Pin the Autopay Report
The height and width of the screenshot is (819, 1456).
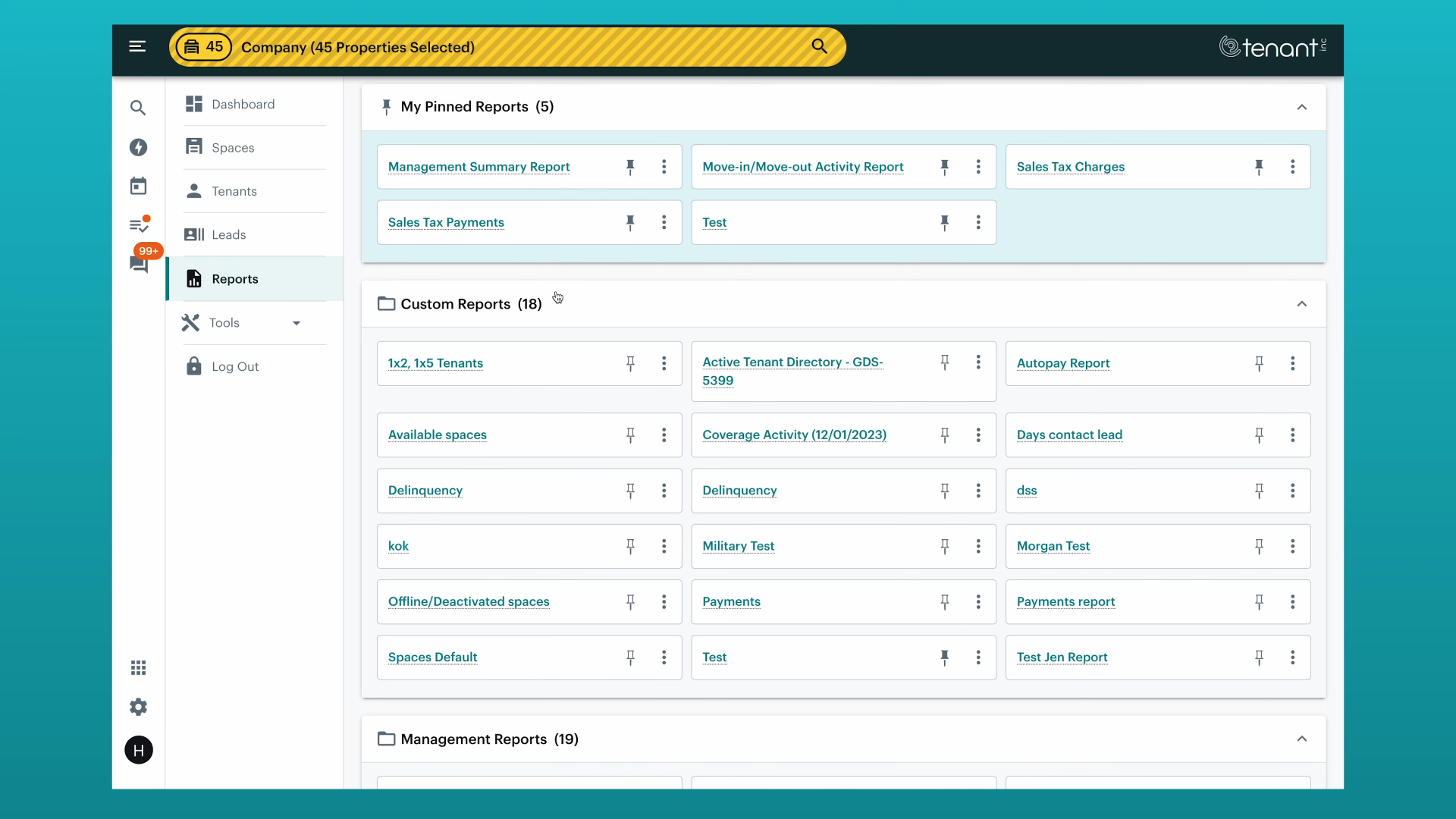1259,363
